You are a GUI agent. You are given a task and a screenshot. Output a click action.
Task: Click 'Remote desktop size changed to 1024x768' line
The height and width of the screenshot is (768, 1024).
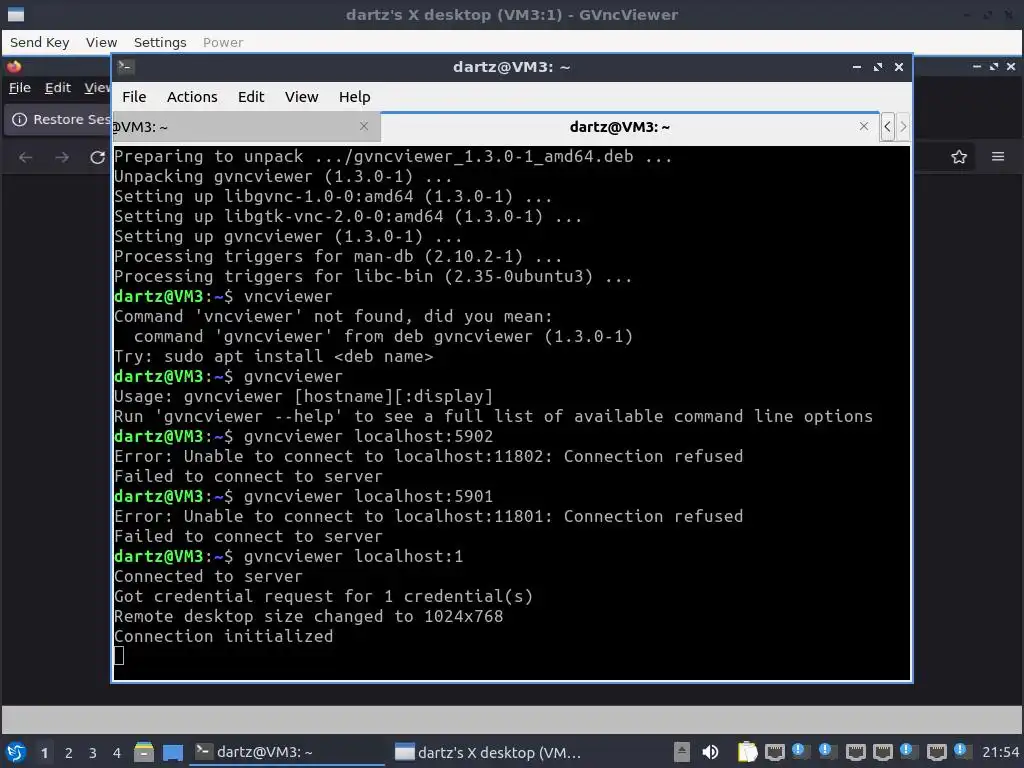pos(308,616)
